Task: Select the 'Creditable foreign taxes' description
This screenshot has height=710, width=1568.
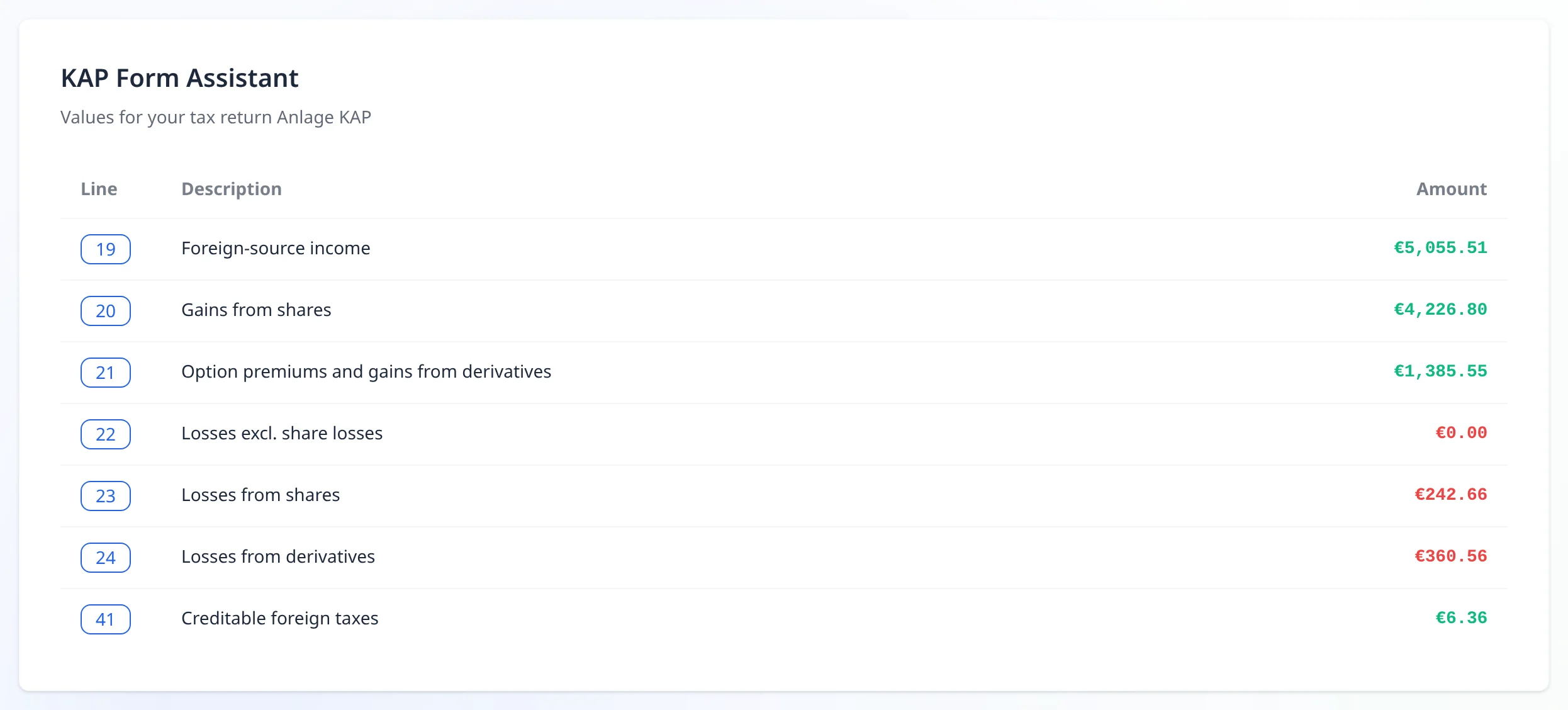Action: click(280, 619)
